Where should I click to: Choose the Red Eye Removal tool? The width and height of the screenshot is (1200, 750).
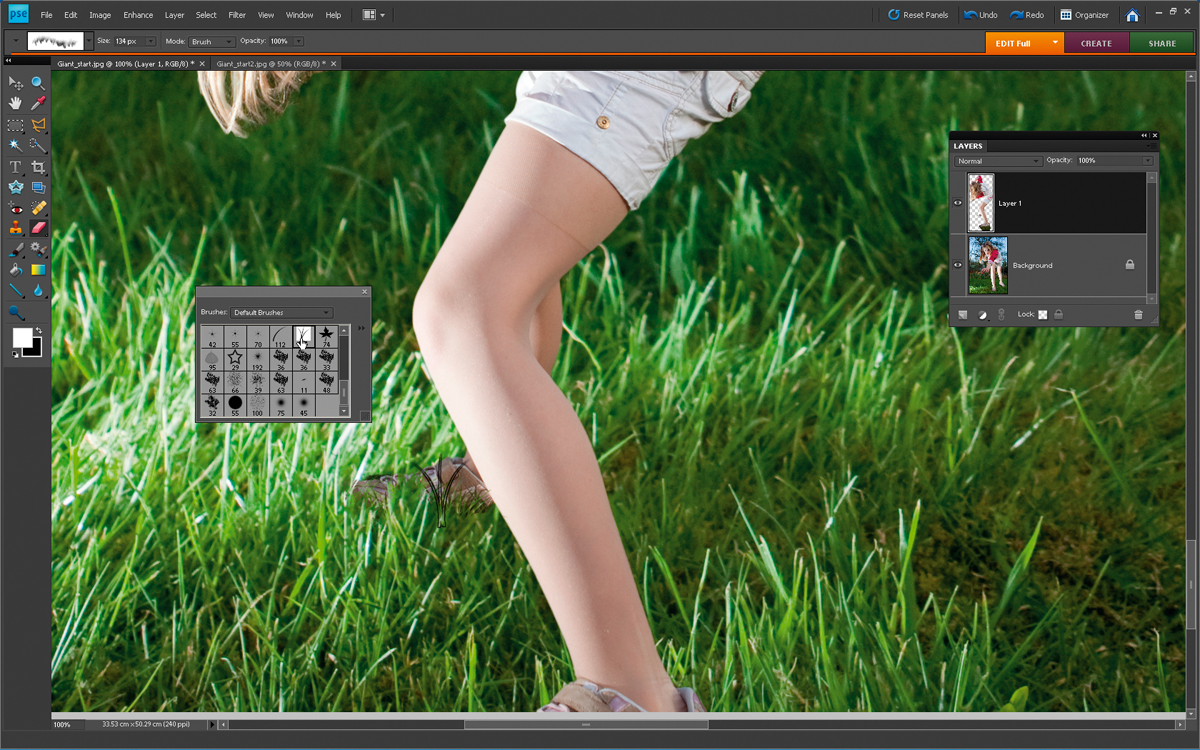pos(16,208)
